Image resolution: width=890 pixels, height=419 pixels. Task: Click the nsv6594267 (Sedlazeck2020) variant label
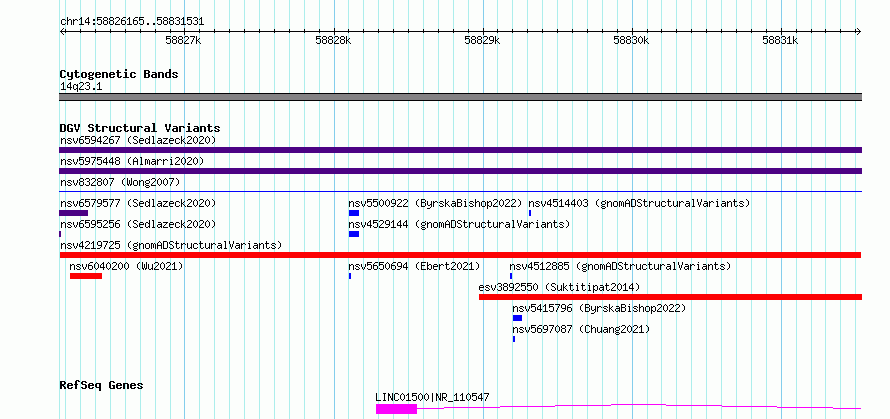pos(138,140)
